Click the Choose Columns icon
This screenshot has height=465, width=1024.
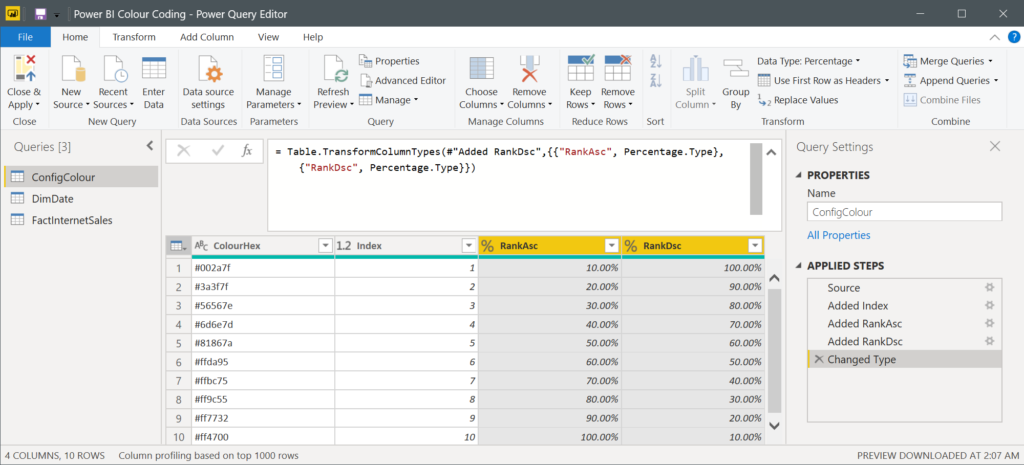[x=481, y=69]
